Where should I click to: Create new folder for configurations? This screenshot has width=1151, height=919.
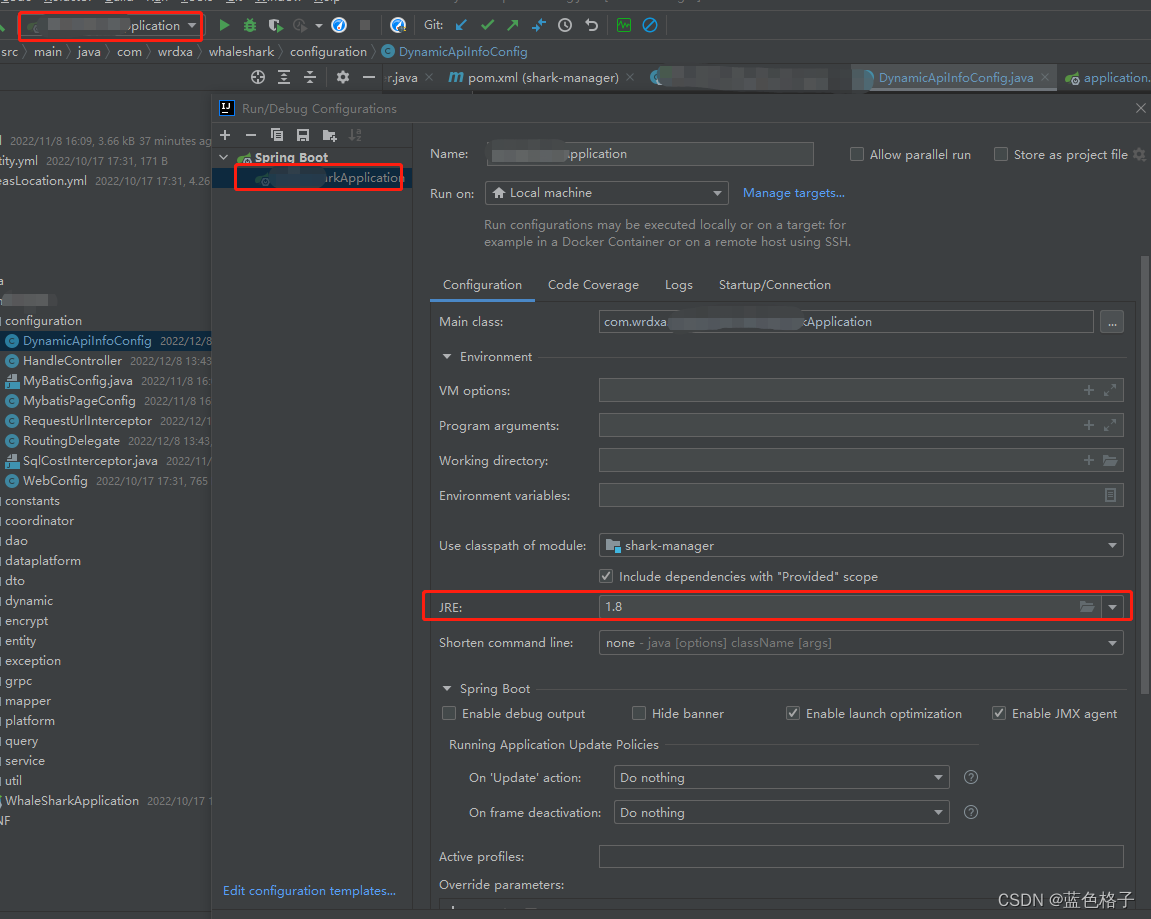tap(329, 135)
